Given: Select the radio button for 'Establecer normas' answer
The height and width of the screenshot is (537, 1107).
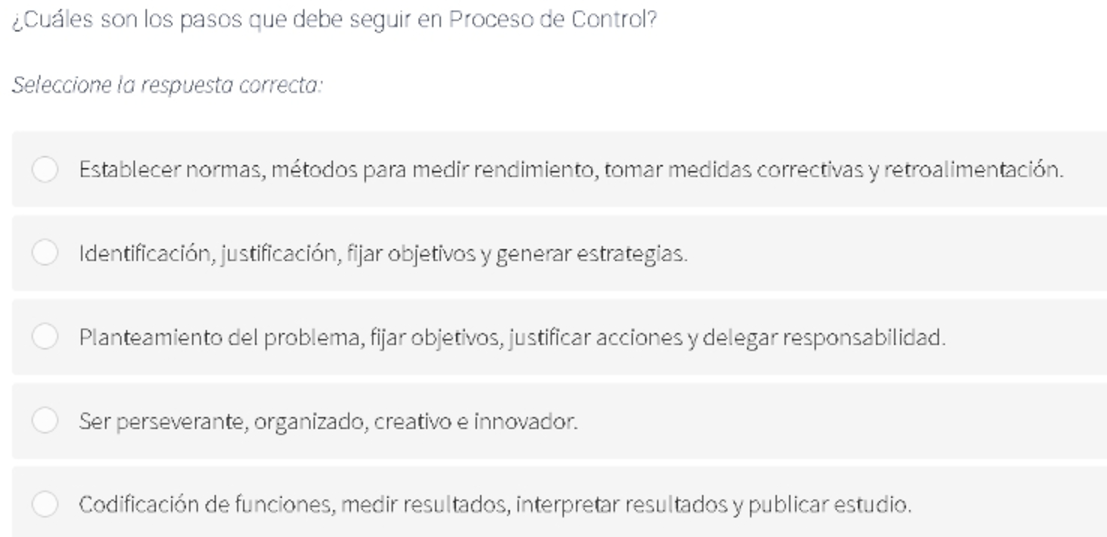Looking at the screenshot, I should pyautogui.click(x=44, y=169).
